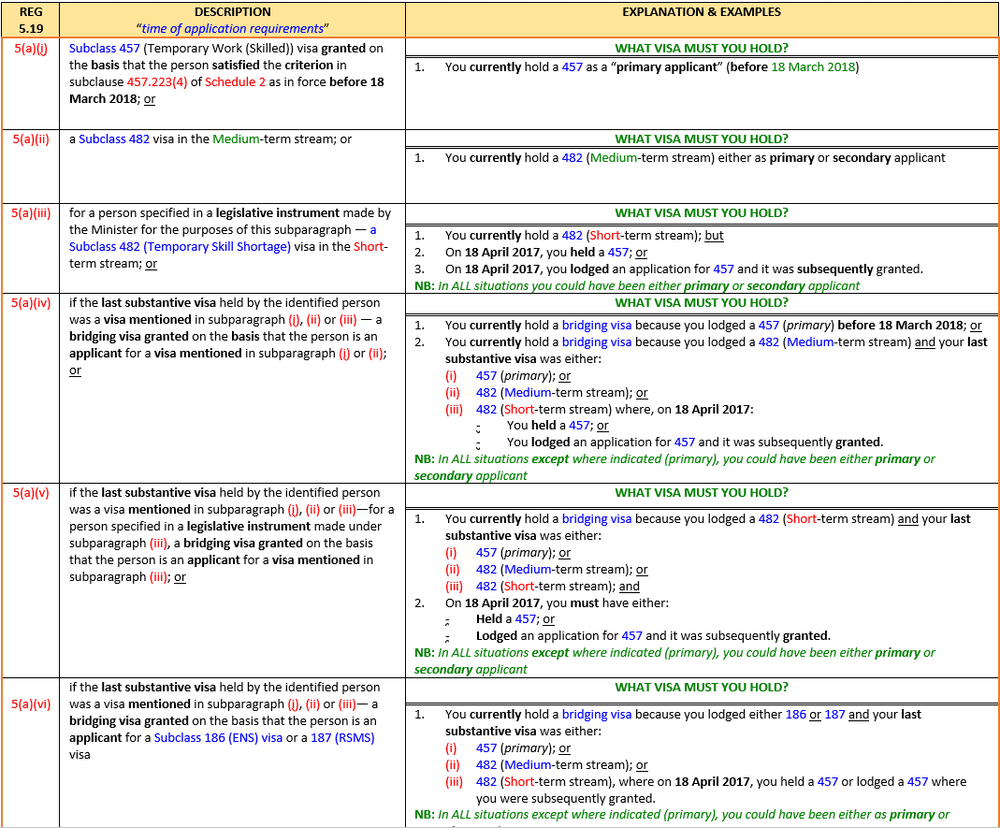Select the row label 5(a)(iv)
The image size is (1000, 828).
point(31,303)
